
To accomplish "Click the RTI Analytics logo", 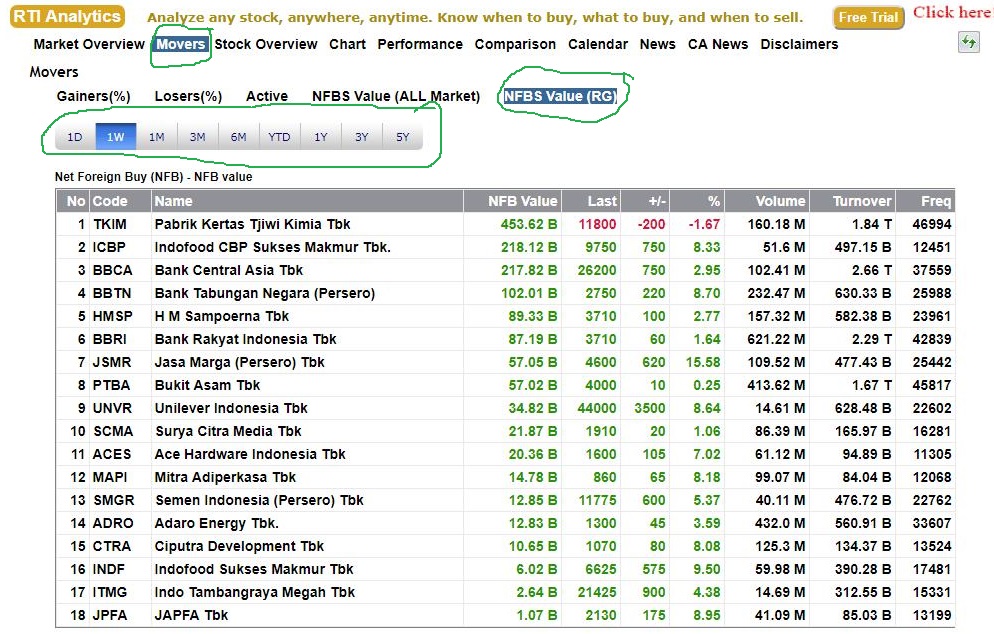I will (x=67, y=16).
